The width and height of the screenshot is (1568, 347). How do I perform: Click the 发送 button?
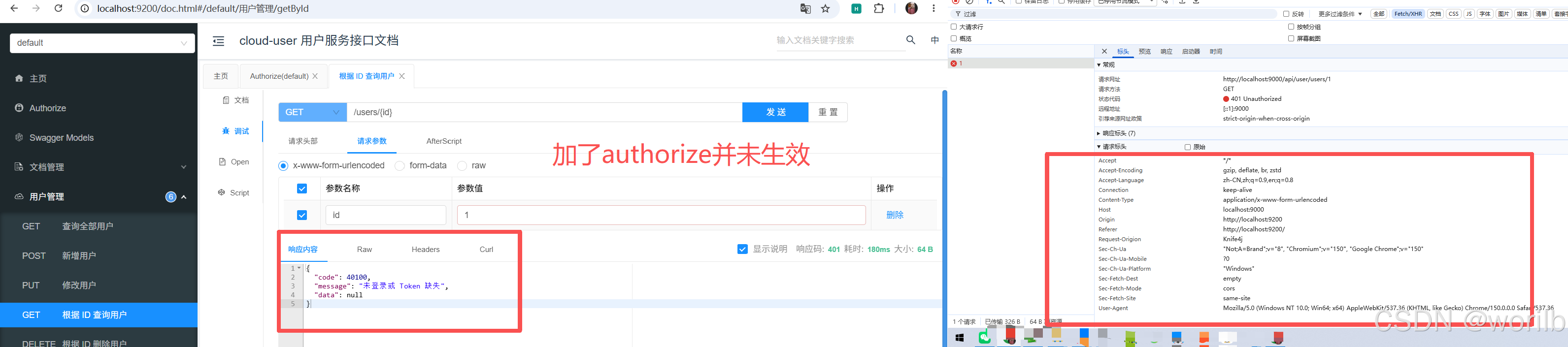coord(775,112)
